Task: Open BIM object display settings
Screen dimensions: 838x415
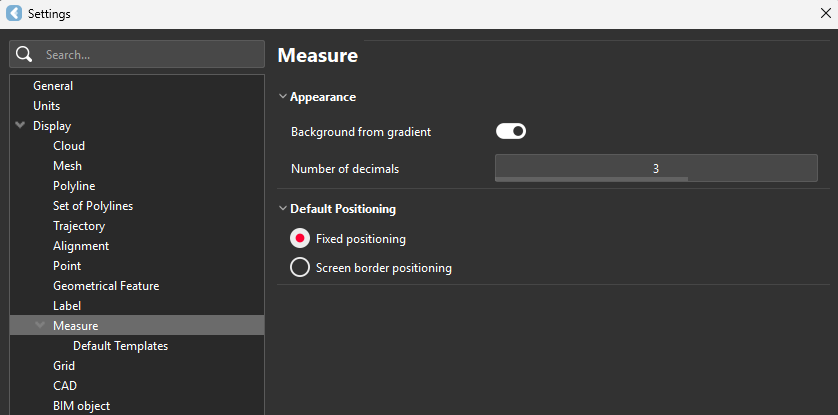Action: [81, 406]
